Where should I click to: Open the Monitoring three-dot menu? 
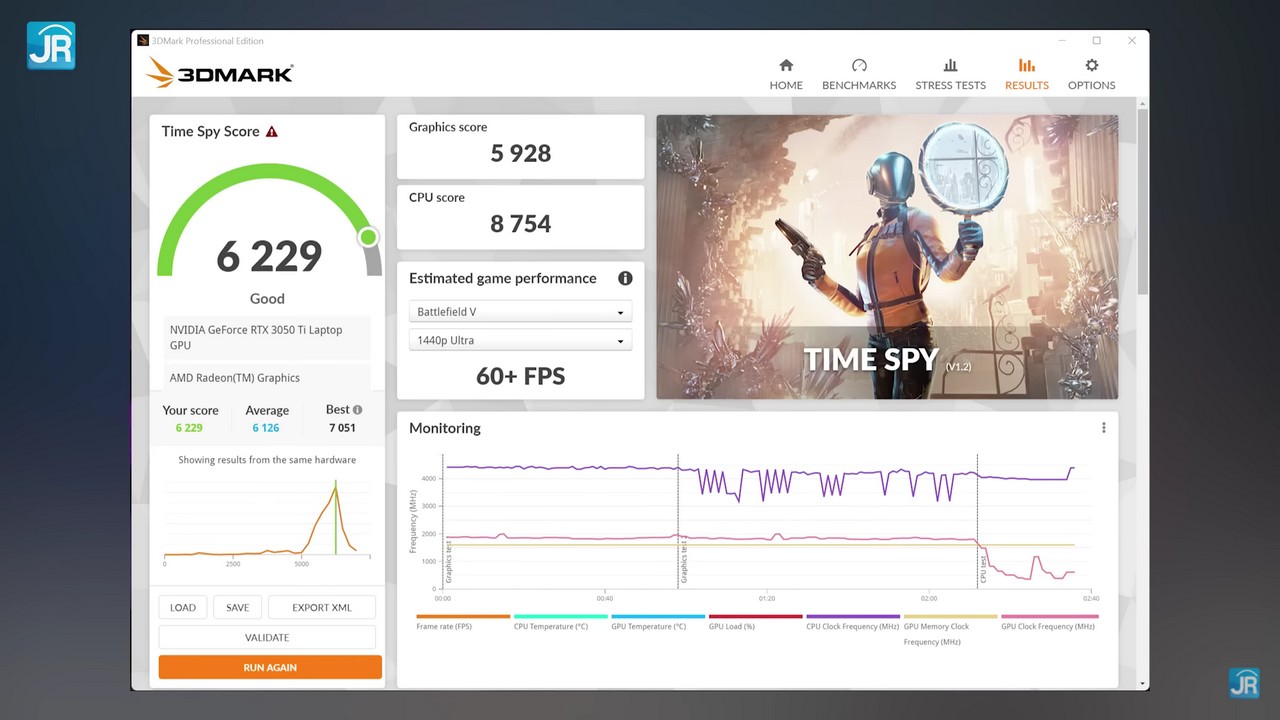click(x=1103, y=428)
